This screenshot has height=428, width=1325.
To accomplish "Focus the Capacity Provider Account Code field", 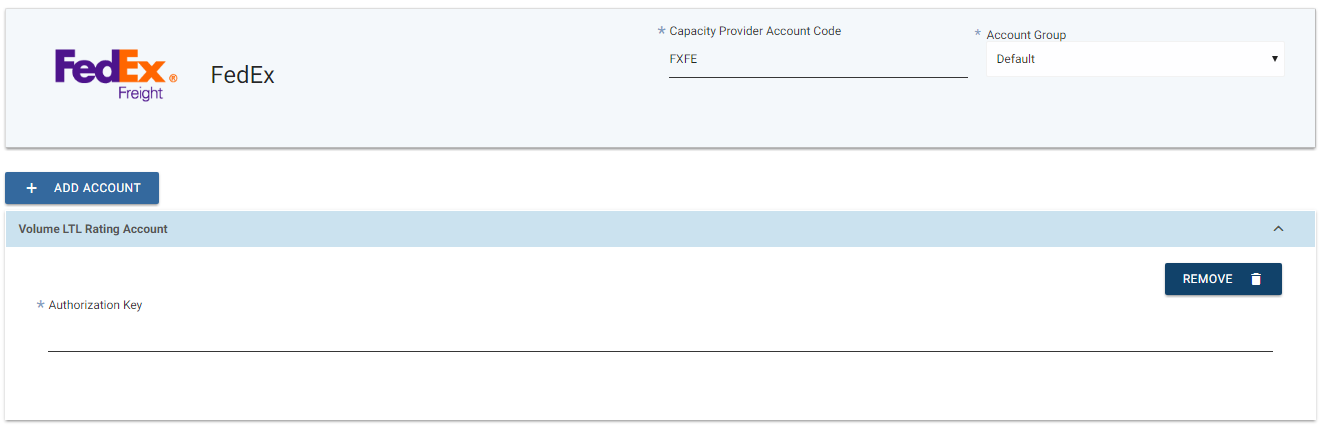I will point(818,60).
